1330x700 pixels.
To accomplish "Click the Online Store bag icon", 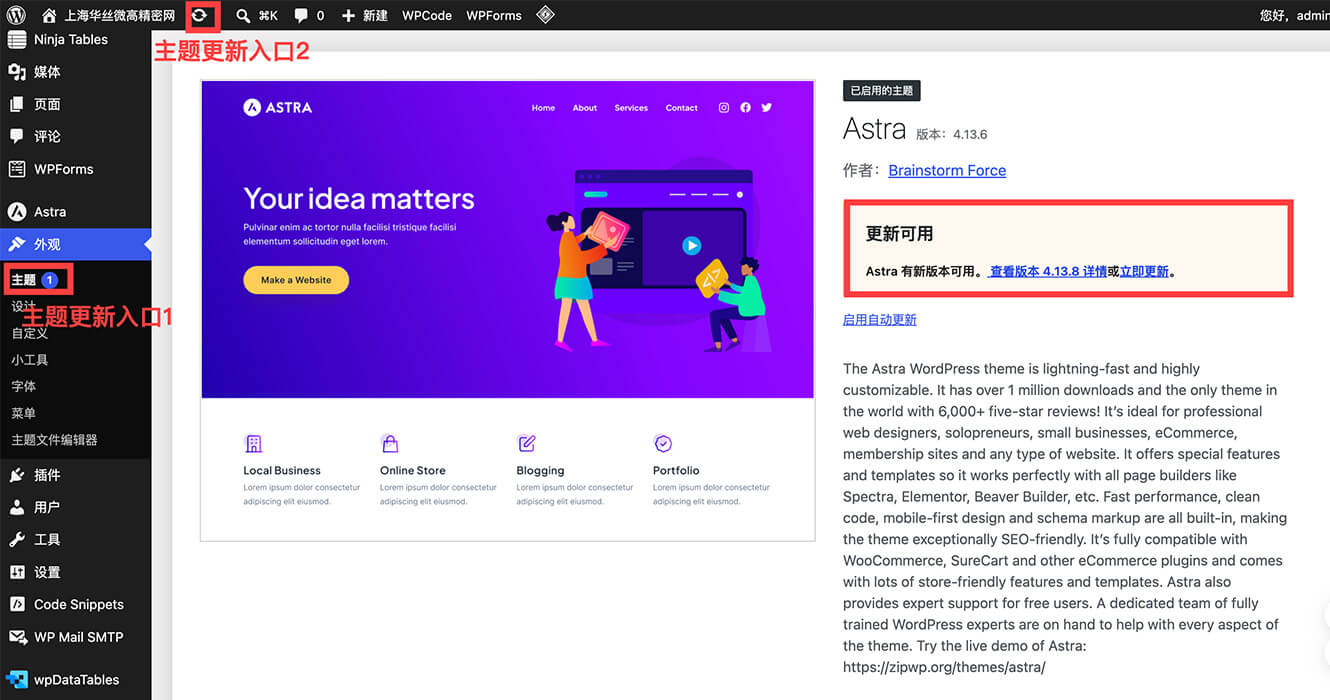I will (390, 443).
